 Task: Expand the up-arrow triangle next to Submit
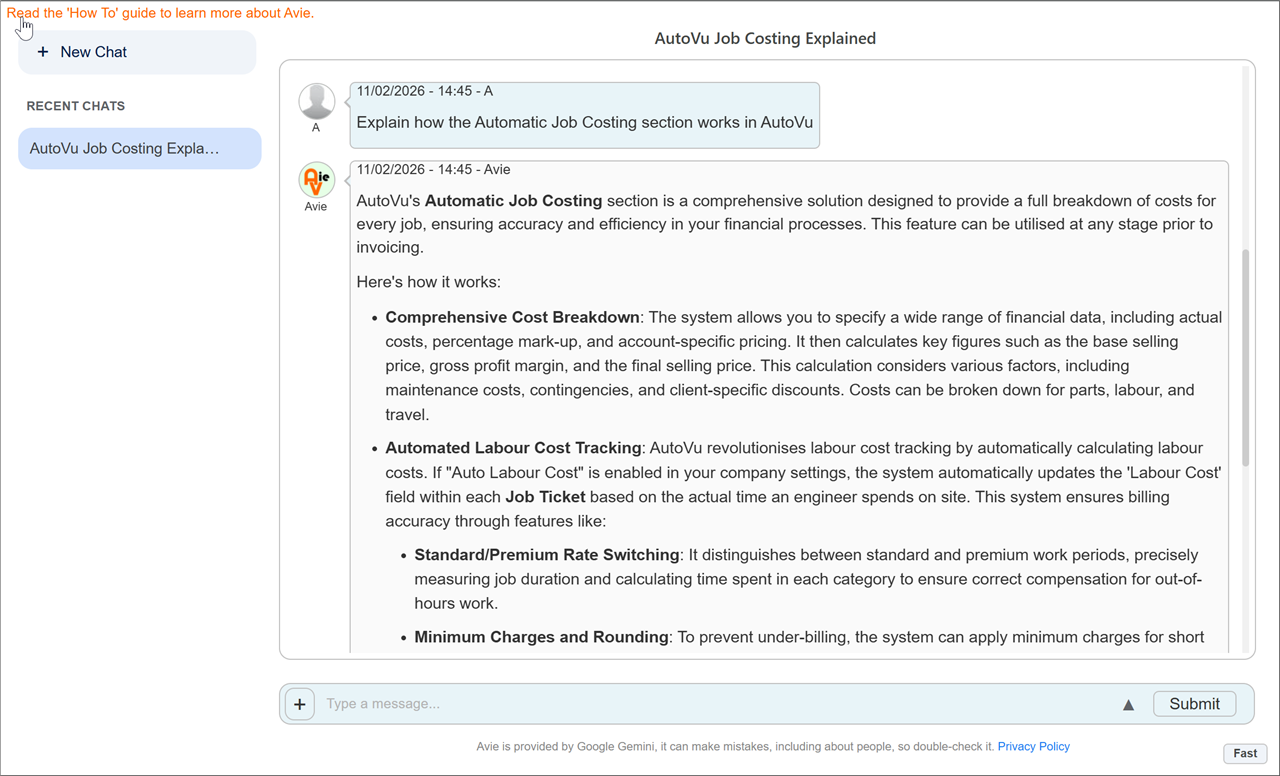tap(1128, 705)
